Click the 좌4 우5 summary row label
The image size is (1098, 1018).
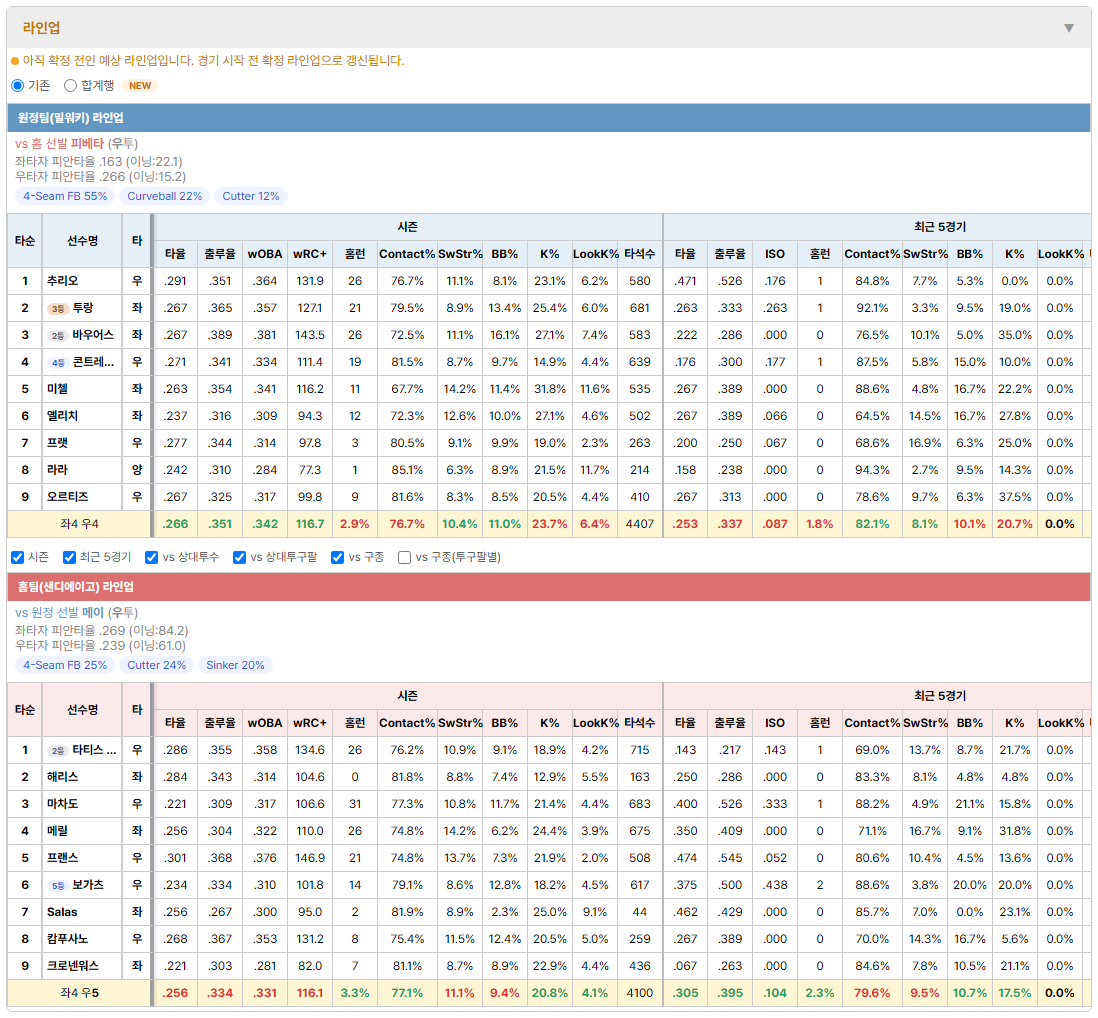79,993
